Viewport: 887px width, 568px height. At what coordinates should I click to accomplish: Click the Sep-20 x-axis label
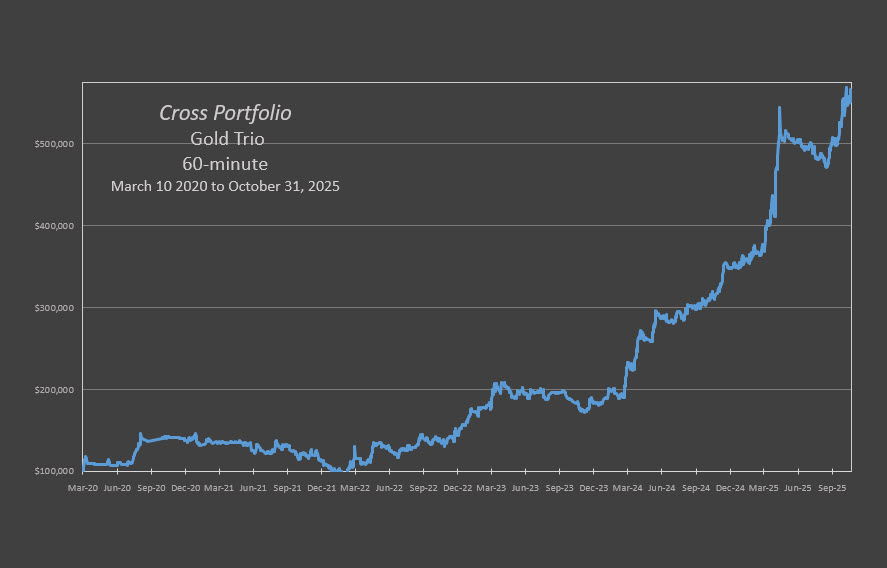pos(151,488)
